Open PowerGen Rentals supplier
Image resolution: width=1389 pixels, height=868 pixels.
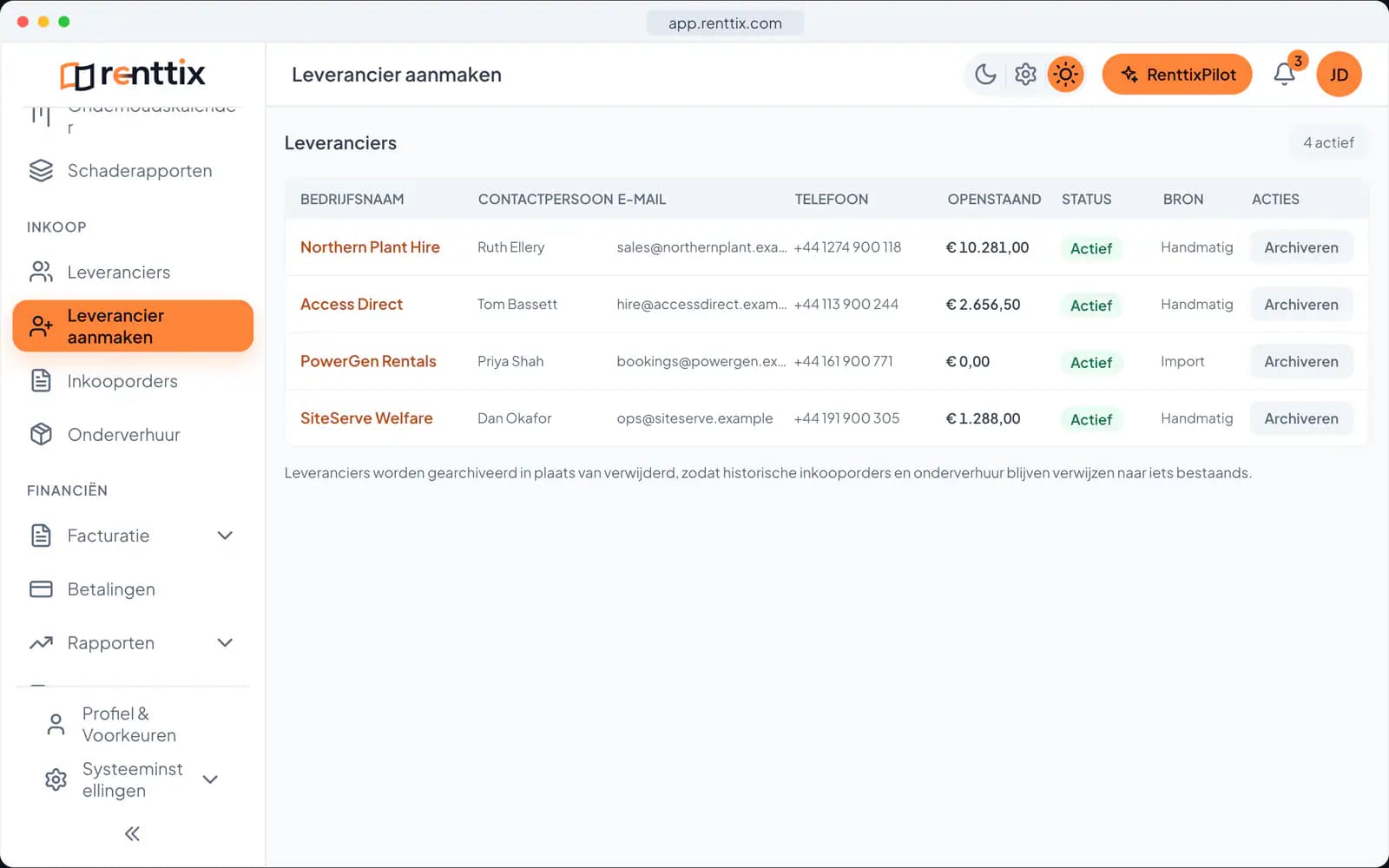[x=368, y=361]
